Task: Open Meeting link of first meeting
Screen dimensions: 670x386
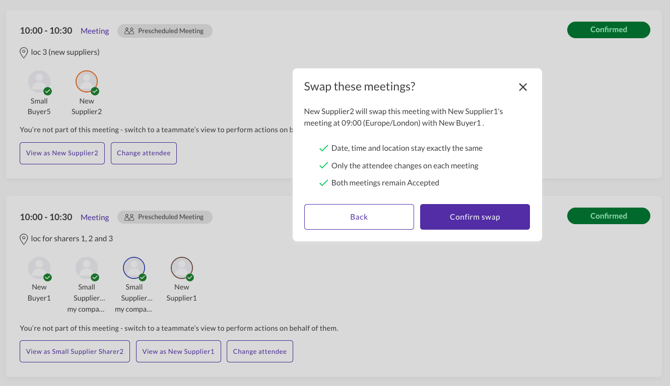Action: click(x=95, y=31)
